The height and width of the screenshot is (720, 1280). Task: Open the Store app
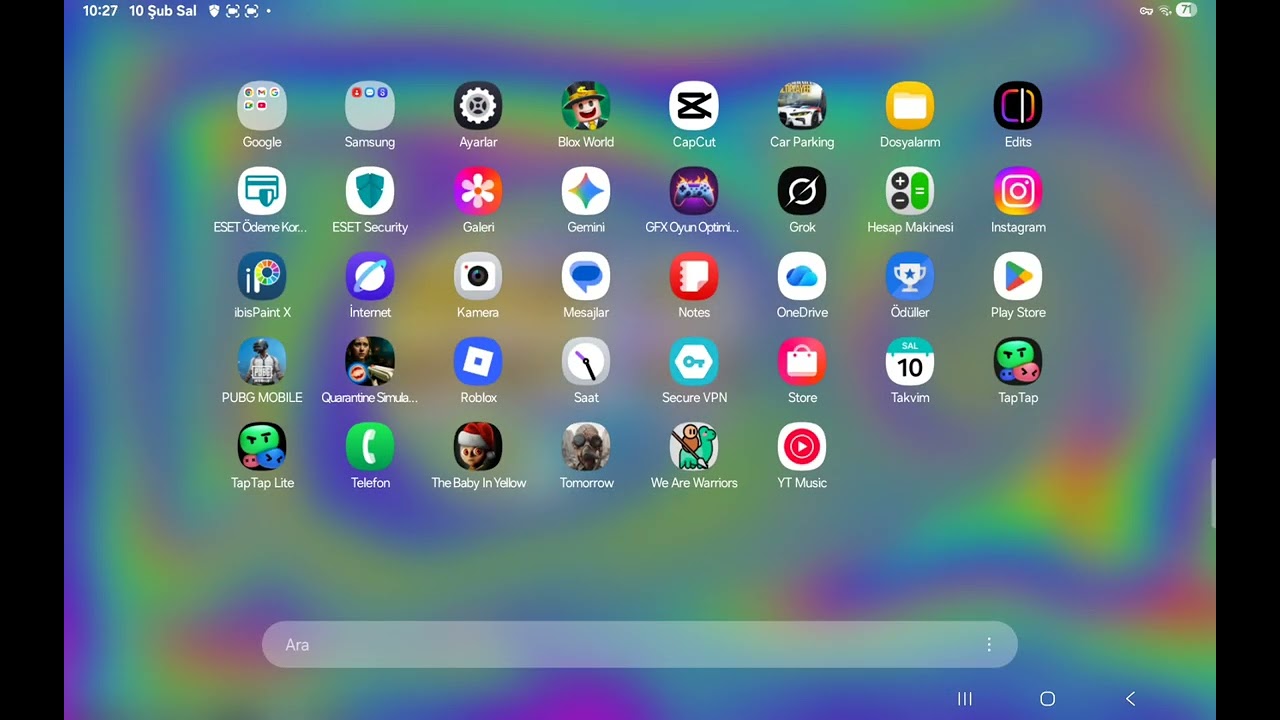point(802,361)
